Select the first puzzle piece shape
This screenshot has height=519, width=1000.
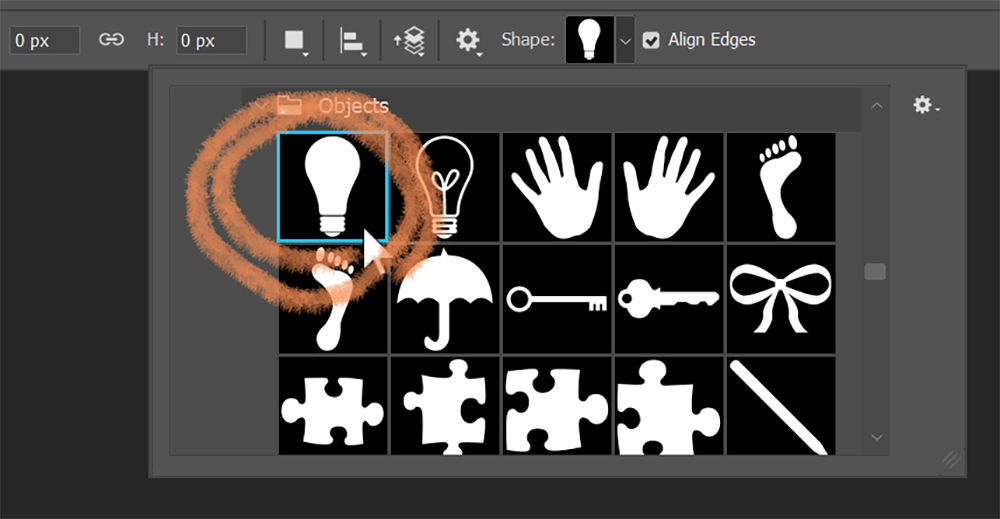333,406
